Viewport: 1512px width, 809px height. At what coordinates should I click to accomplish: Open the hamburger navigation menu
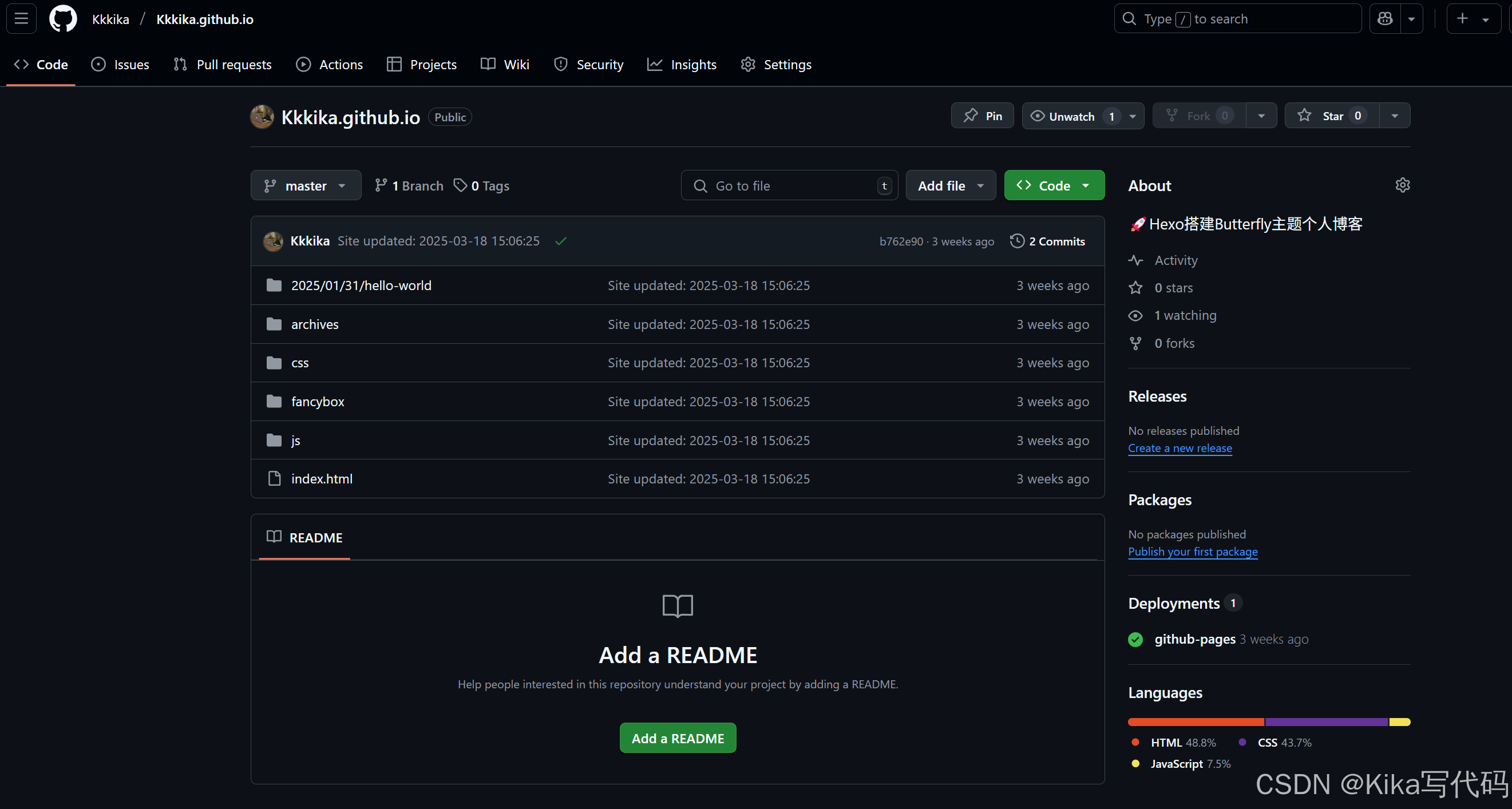click(x=21, y=19)
